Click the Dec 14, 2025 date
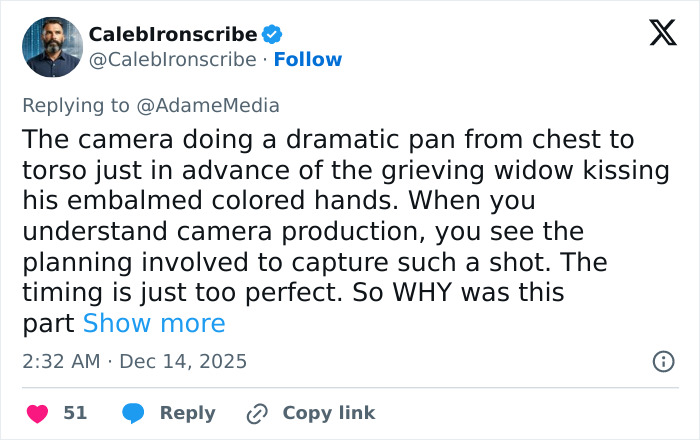 pos(182,361)
